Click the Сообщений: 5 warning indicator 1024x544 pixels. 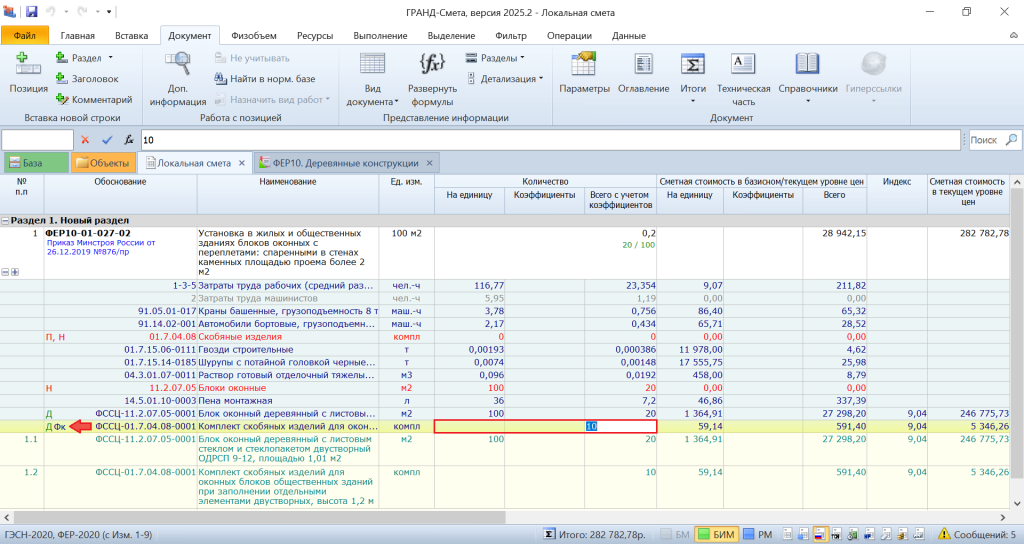point(977,535)
